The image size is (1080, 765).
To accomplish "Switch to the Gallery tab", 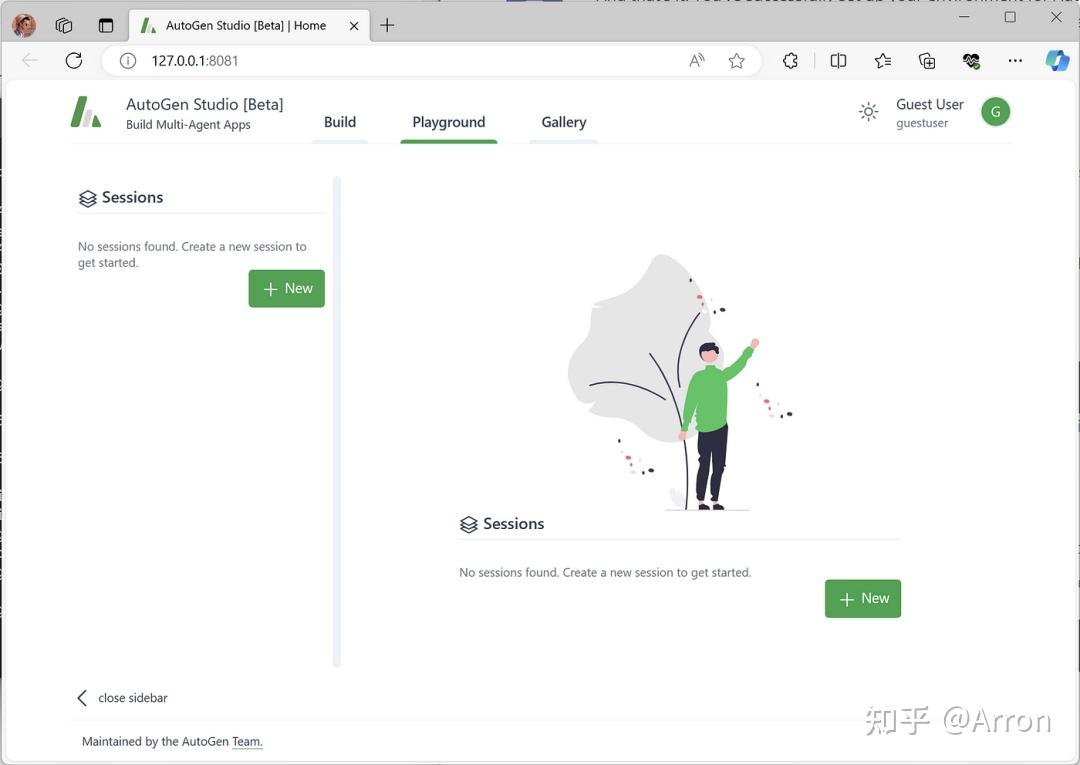I will (x=563, y=121).
